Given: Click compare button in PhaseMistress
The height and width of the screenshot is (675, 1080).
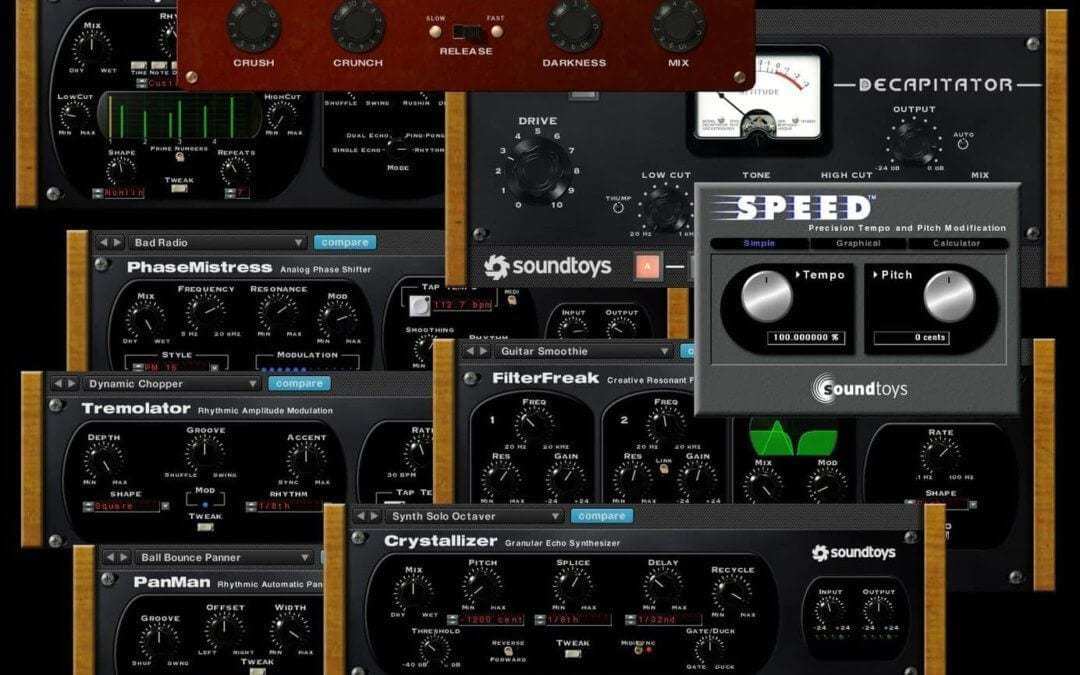Looking at the screenshot, I should click(345, 242).
